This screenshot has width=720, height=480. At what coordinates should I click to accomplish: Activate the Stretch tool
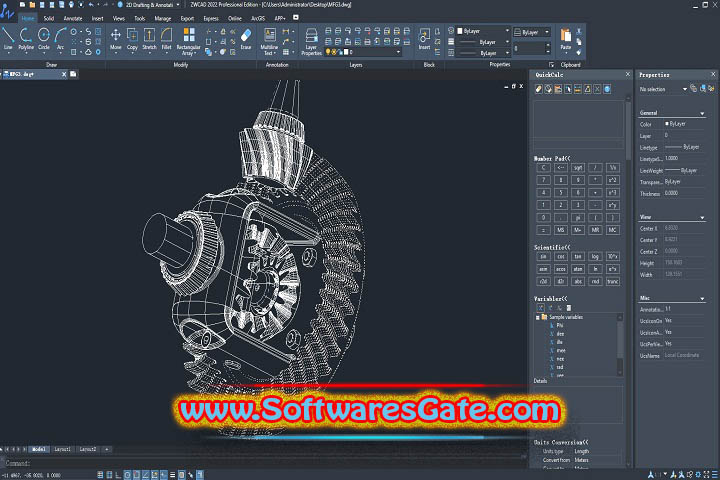149,39
